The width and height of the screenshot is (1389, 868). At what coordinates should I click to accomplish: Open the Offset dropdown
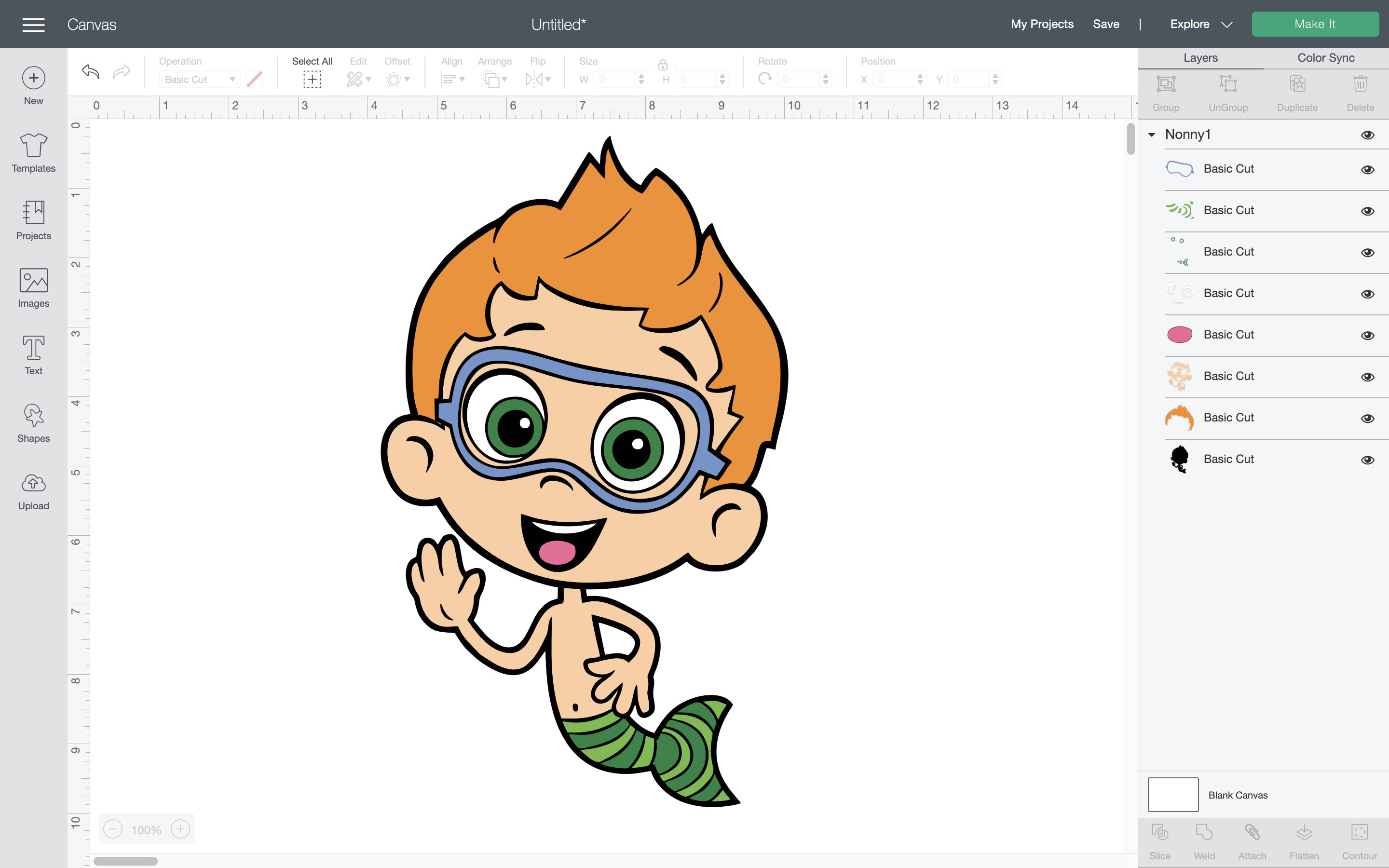coord(397,79)
